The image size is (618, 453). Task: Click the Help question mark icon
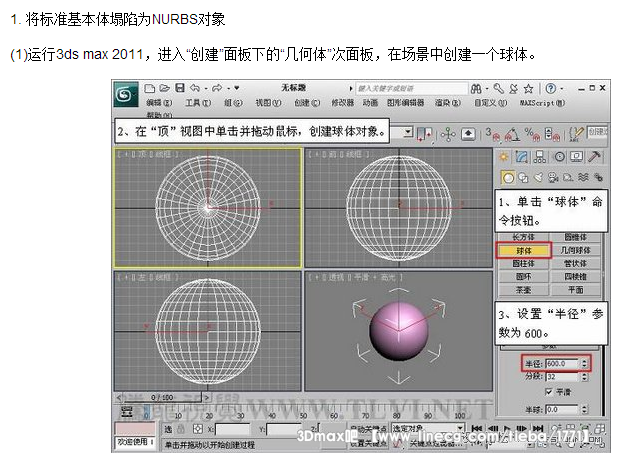(x=551, y=88)
